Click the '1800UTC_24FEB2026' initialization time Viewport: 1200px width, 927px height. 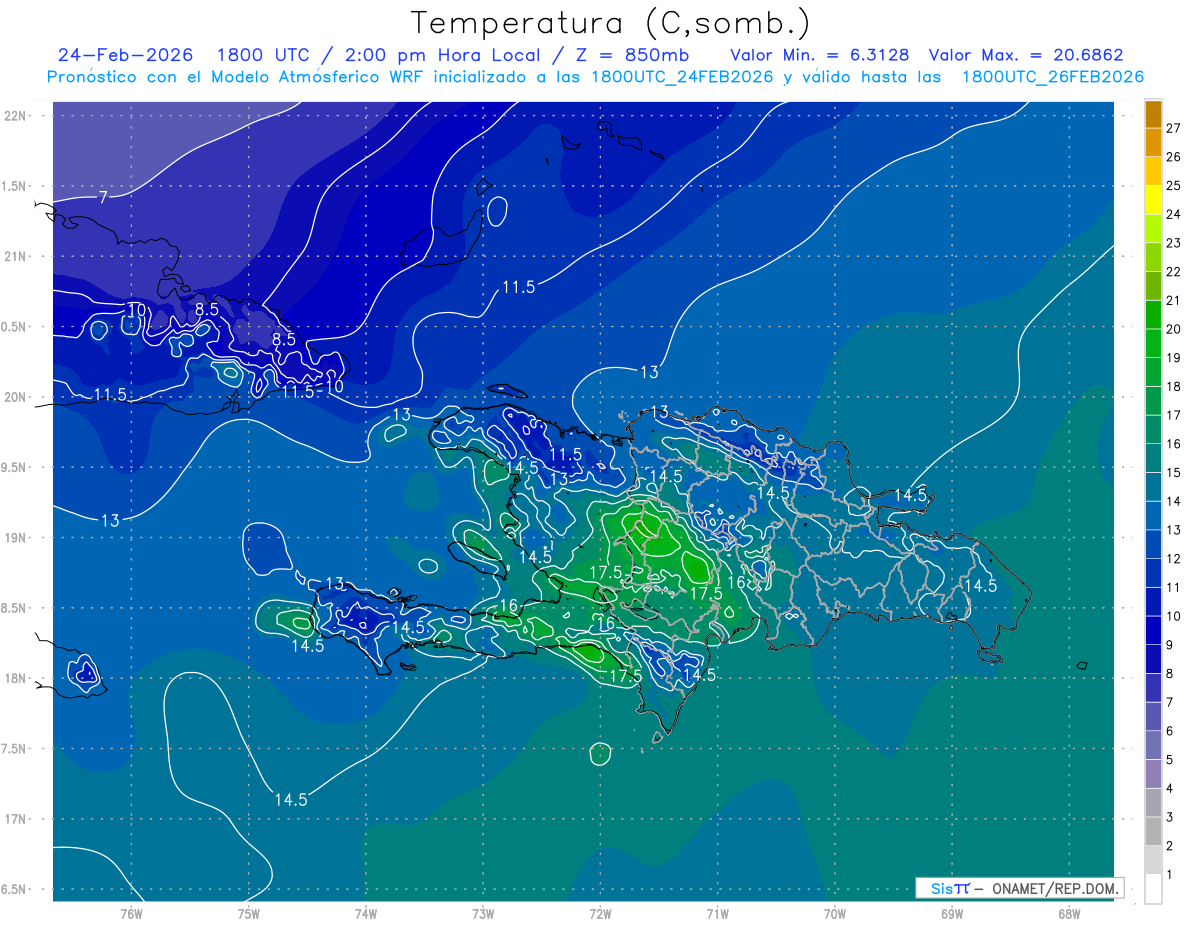[683, 77]
